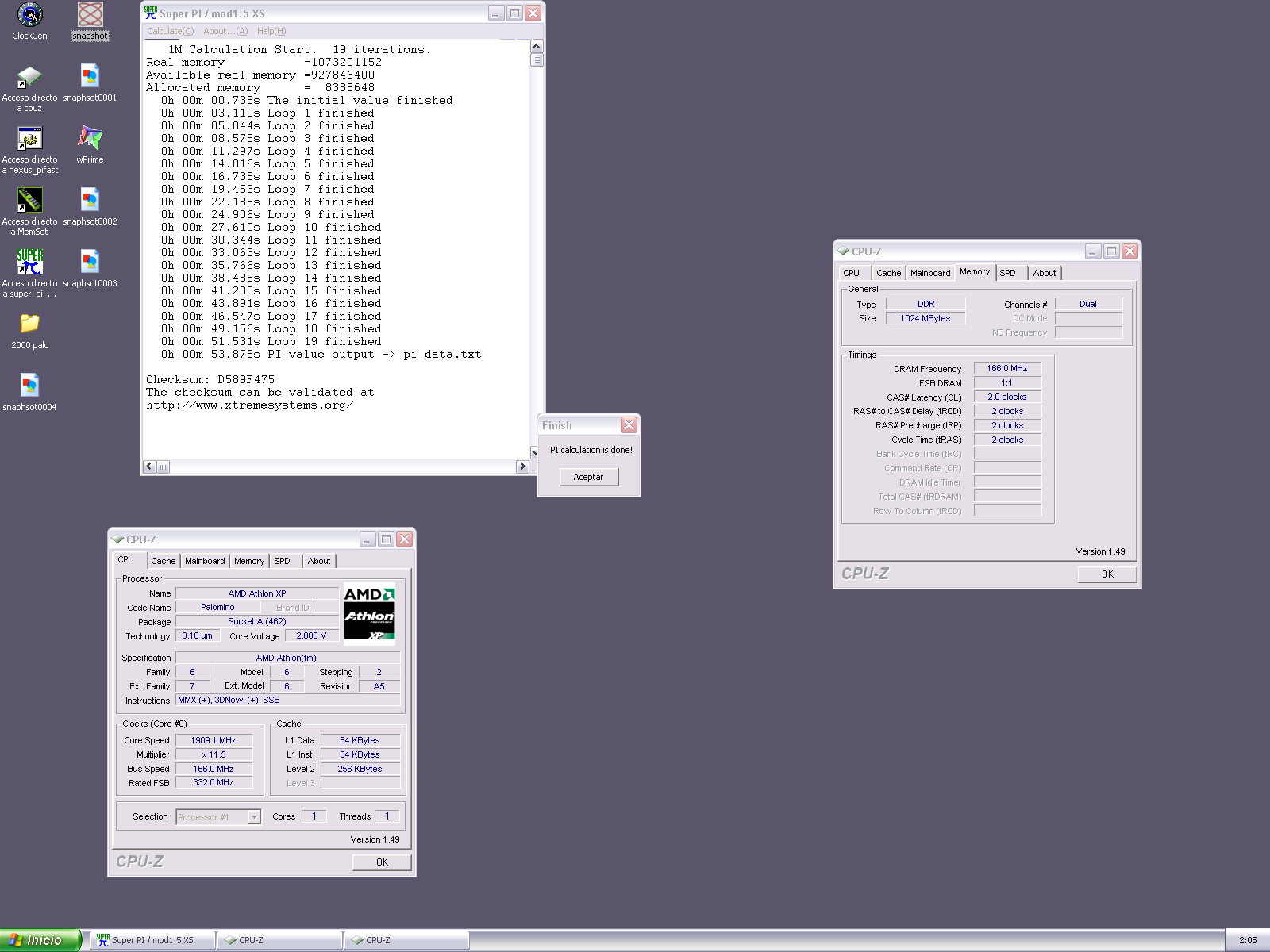1270x952 pixels.
Task: Open the Help menu in Super PI
Action: tap(271, 31)
